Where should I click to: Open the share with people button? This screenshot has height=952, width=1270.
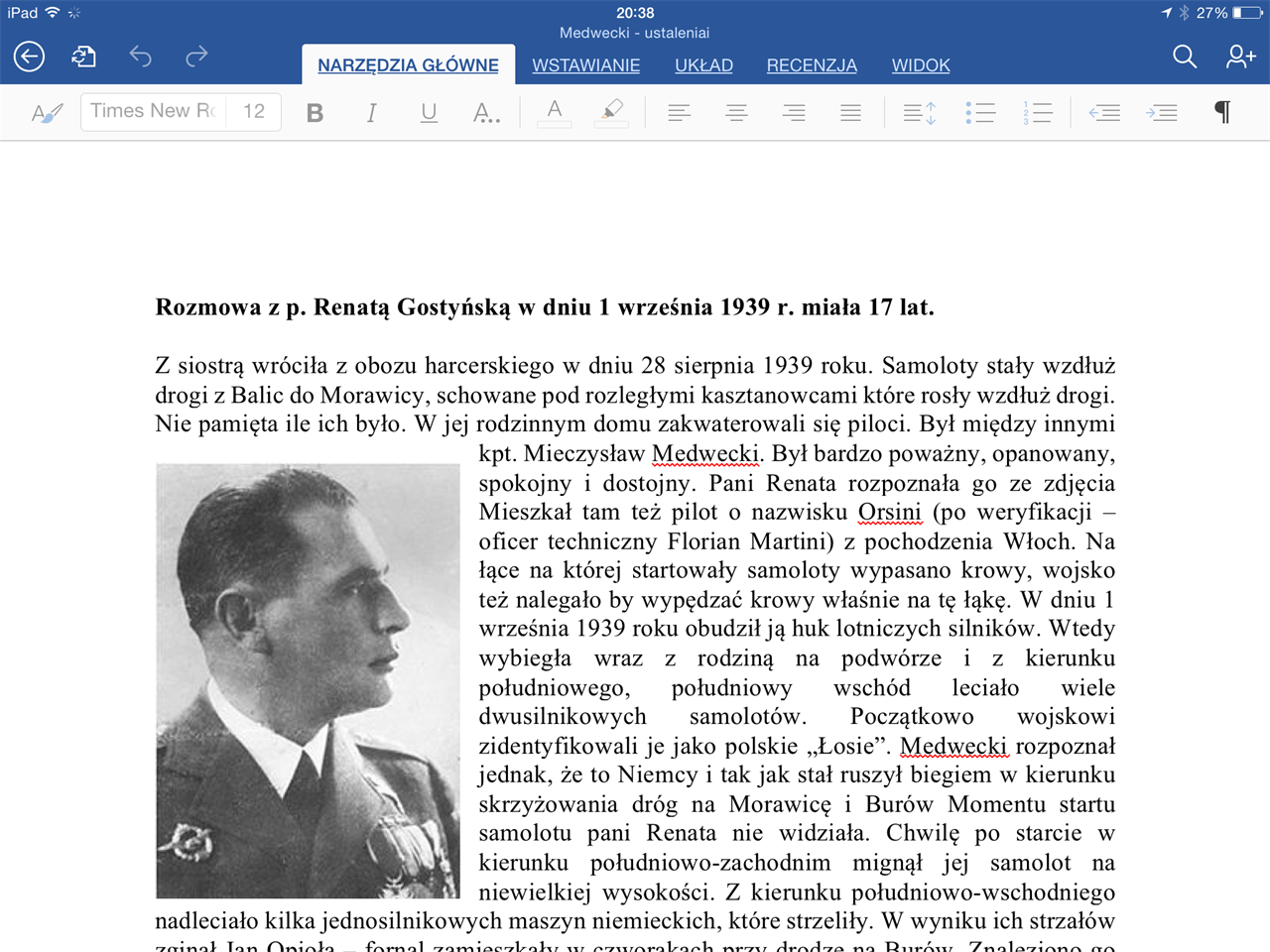[x=1238, y=57]
